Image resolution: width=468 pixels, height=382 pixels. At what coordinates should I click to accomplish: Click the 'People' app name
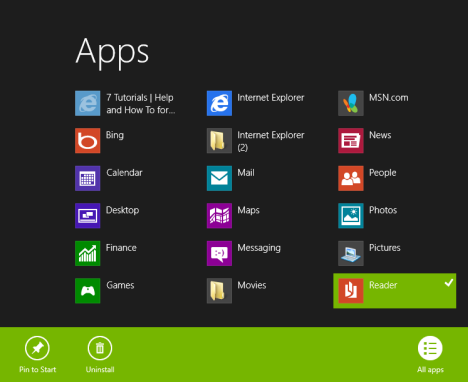point(383,173)
